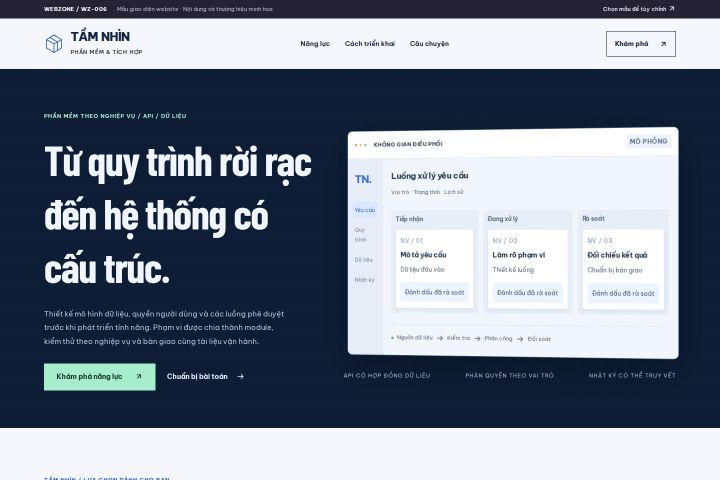This screenshot has width=720, height=480.
Task: Select the Nhật ký sidebar tab
Action: pos(364,280)
